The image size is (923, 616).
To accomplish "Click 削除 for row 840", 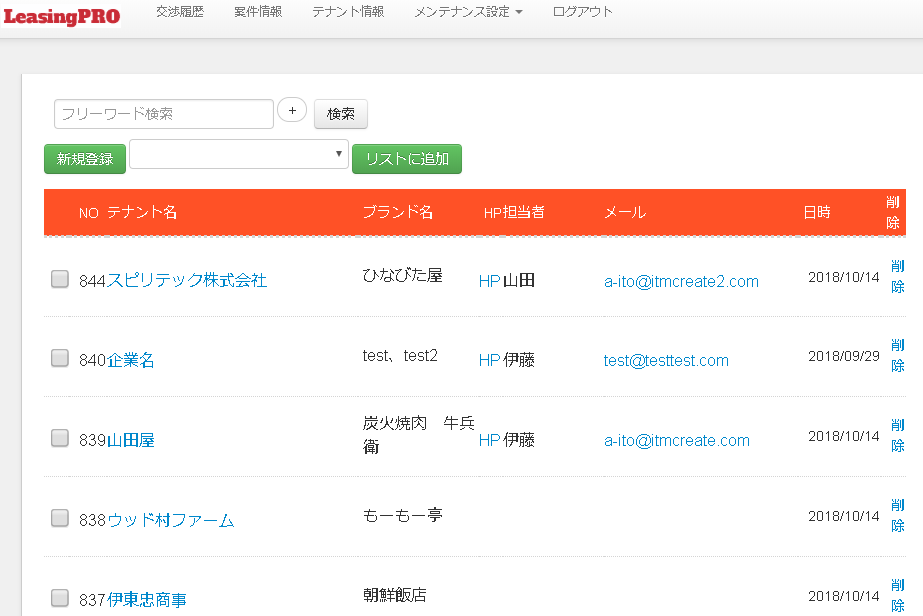I will [x=898, y=355].
